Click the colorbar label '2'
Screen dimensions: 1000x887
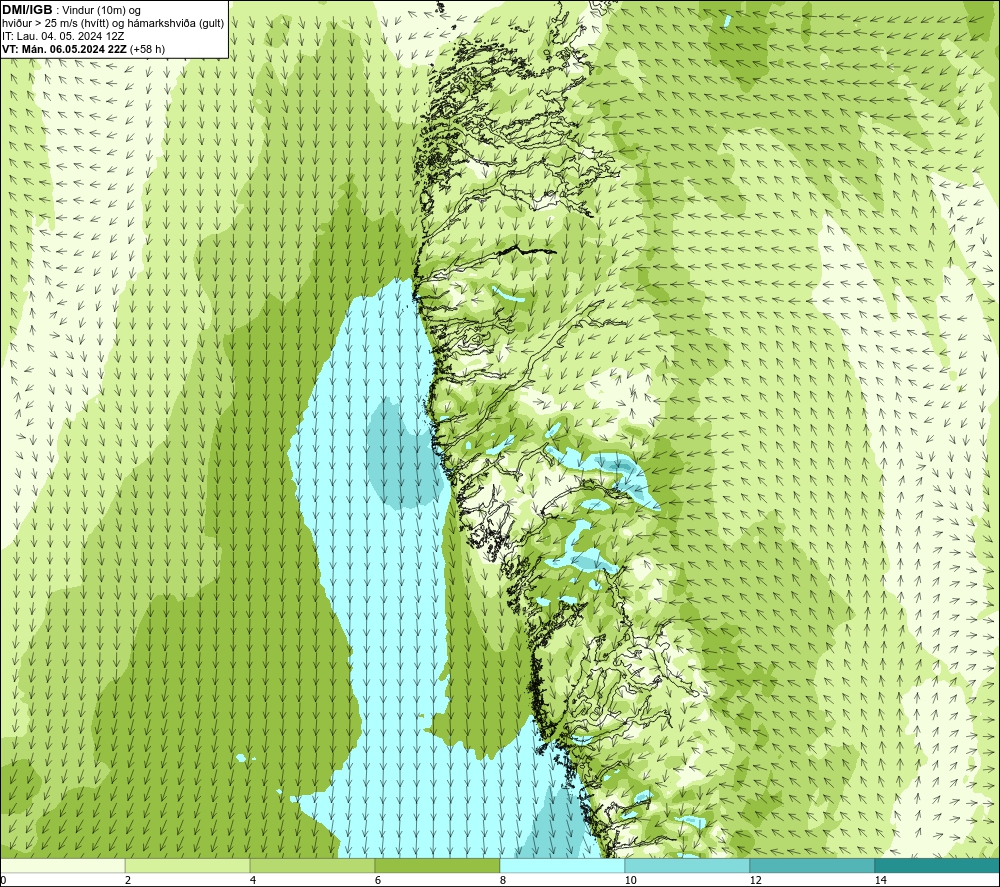[128, 880]
